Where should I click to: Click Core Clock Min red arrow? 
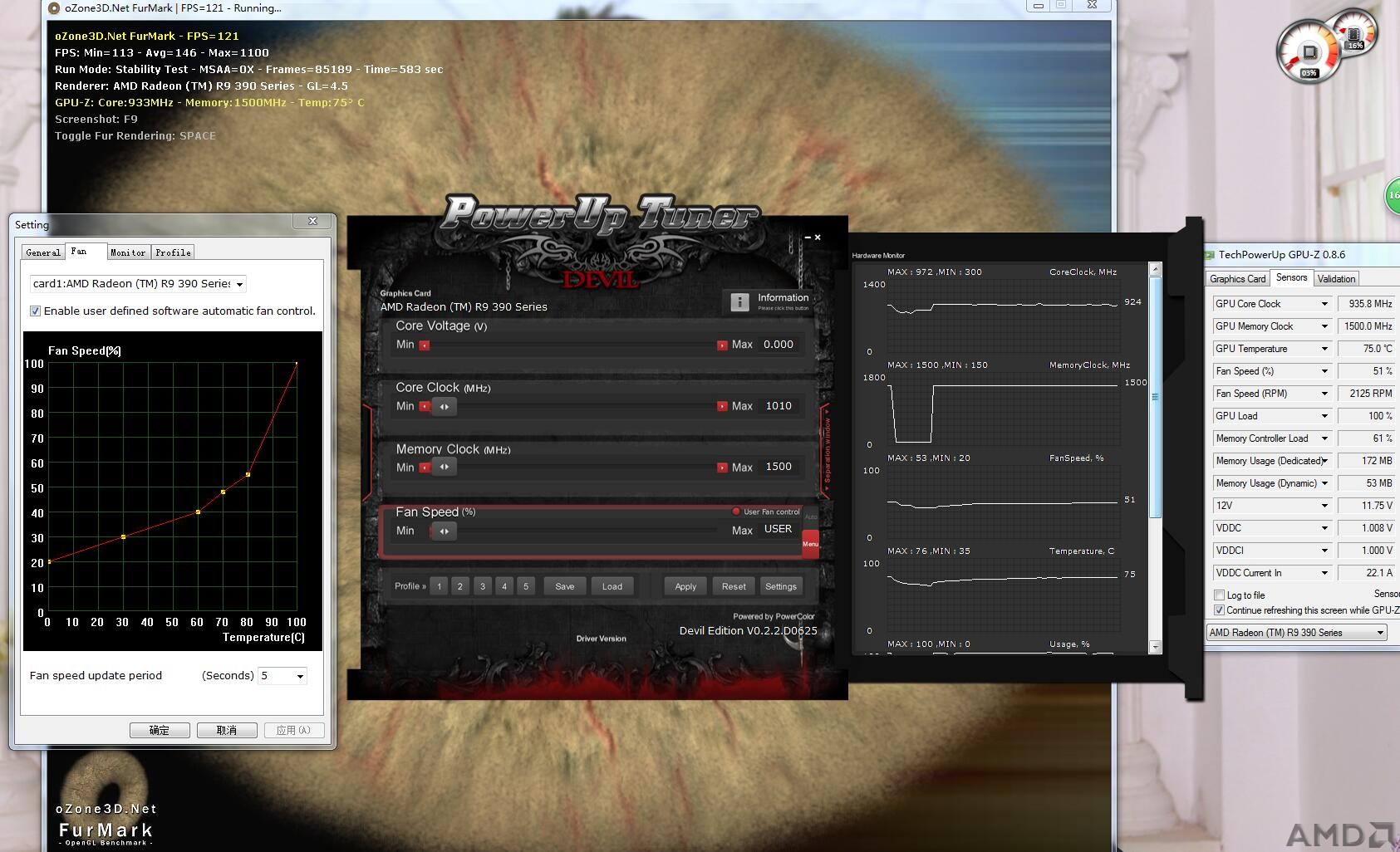coord(425,407)
